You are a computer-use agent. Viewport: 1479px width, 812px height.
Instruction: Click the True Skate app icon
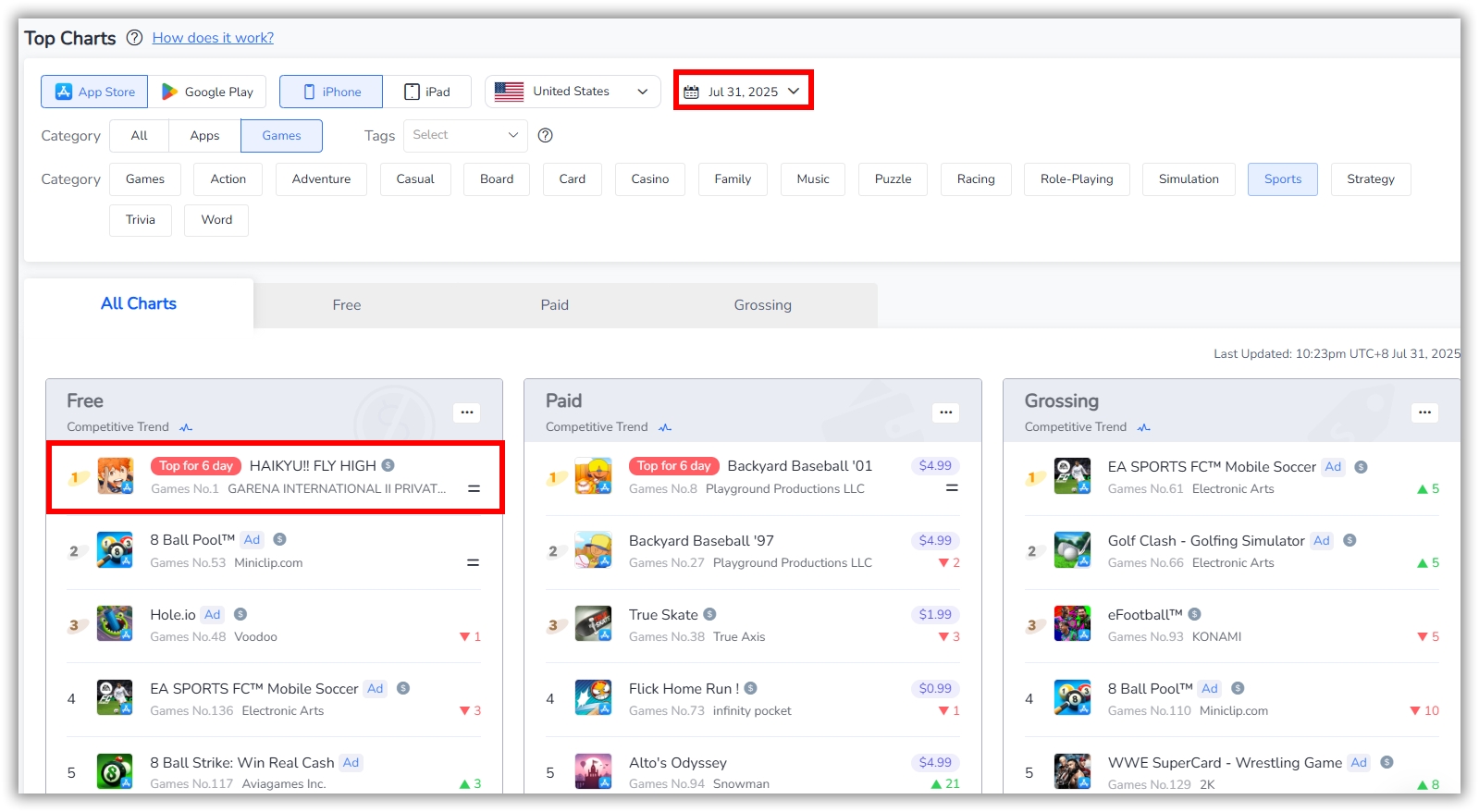593,623
